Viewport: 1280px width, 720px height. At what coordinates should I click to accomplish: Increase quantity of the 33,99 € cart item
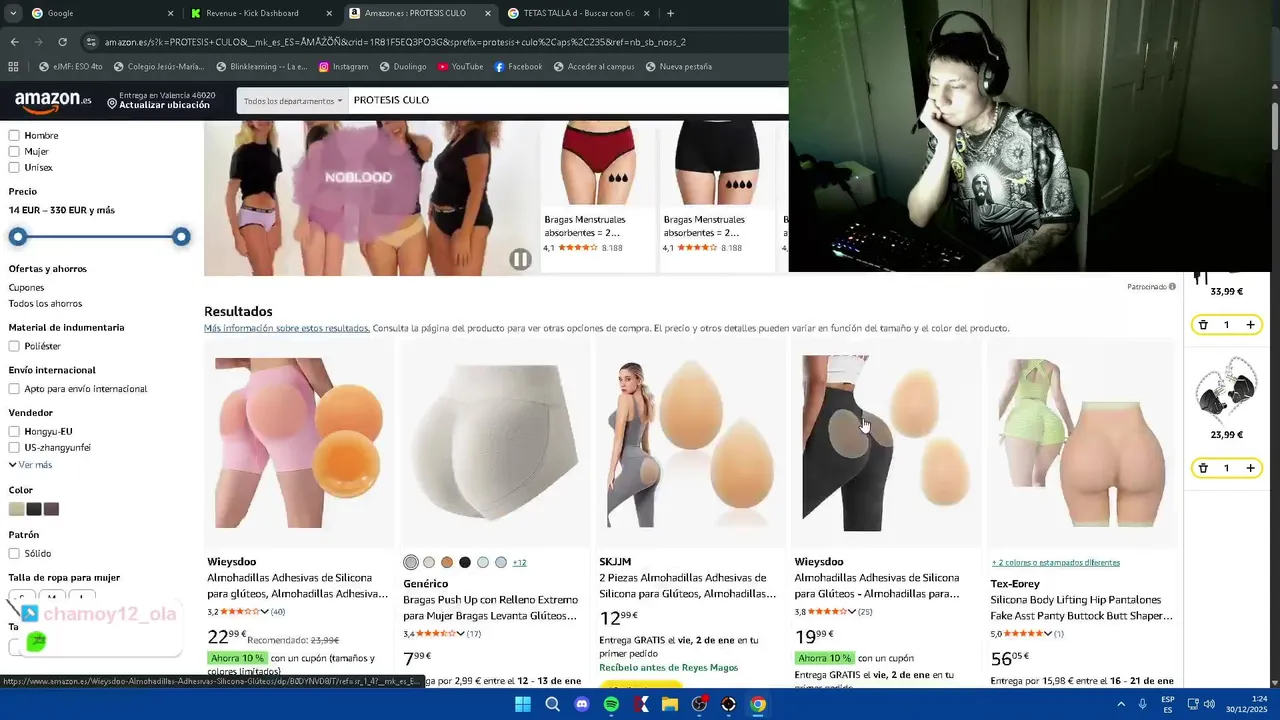pyautogui.click(x=1250, y=325)
